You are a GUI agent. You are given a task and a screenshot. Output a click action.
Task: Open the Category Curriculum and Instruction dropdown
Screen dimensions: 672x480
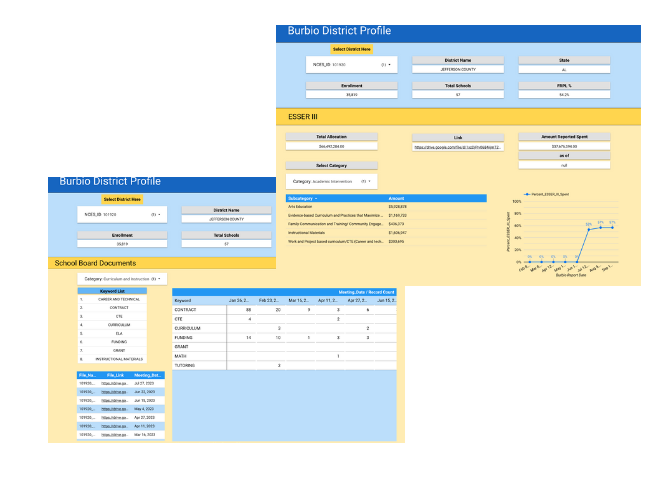click(x=122, y=279)
